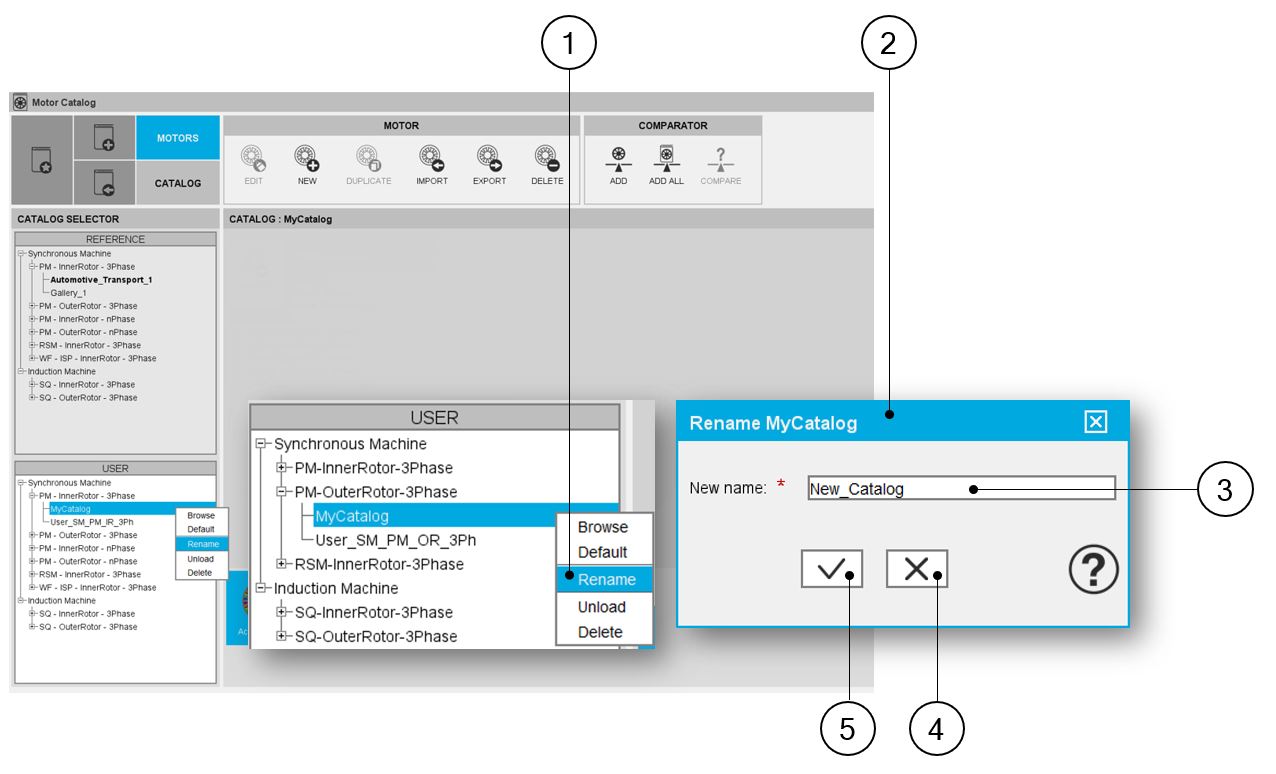Click the New name input field
The height and width of the screenshot is (774, 1276).
pos(960,489)
